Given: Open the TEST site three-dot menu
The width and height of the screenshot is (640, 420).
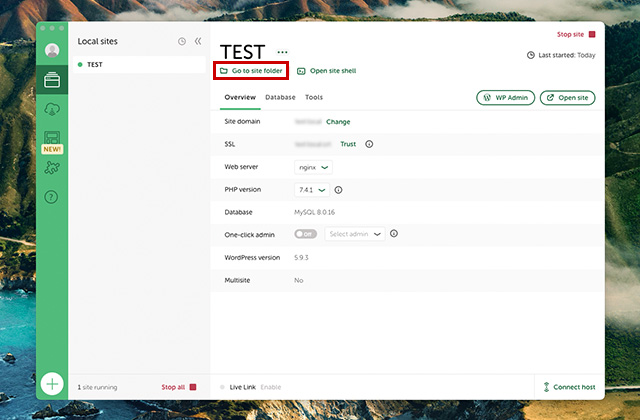Looking at the screenshot, I should [282, 52].
